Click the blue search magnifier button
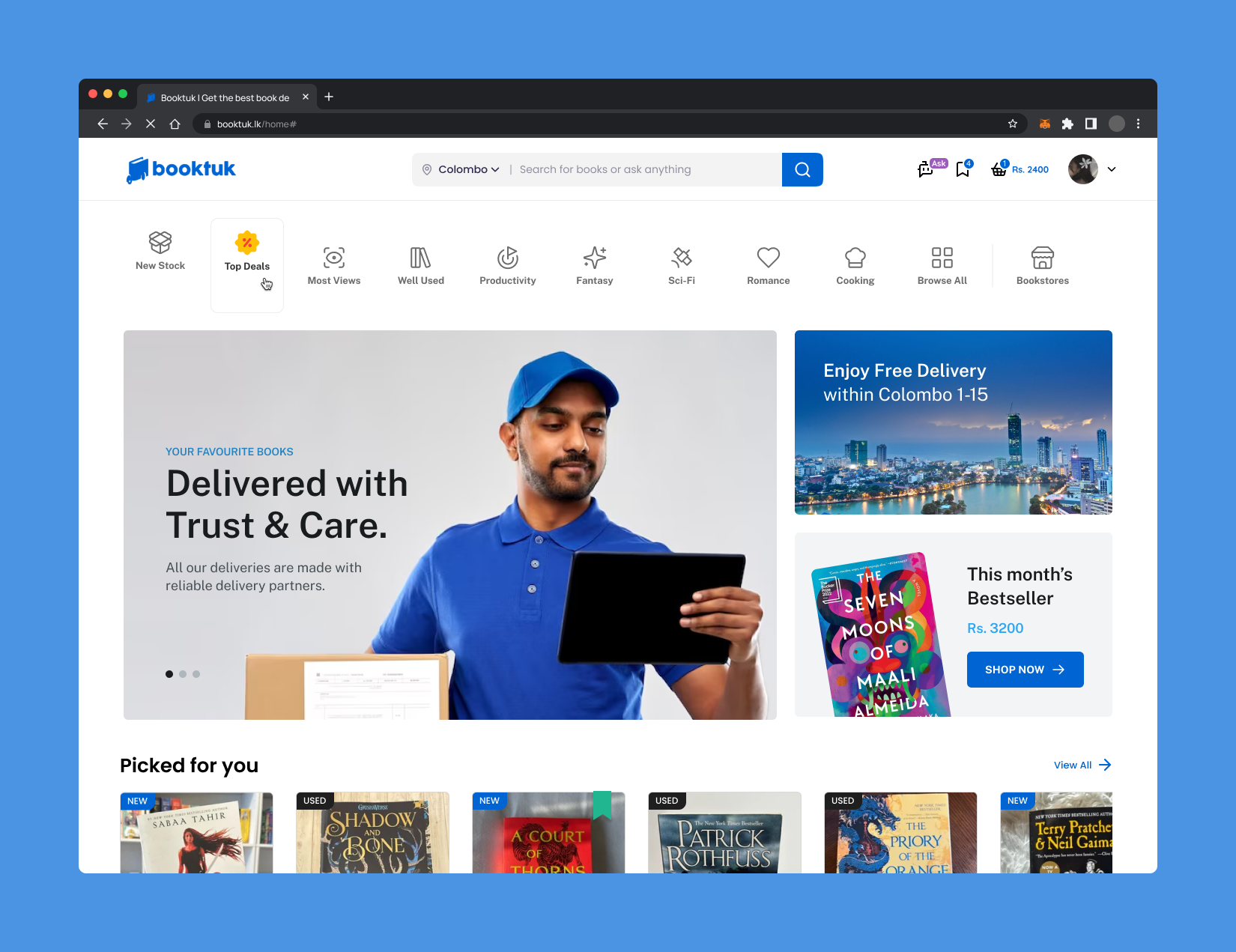This screenshot has width=1236, height=952. coord(802,169)
